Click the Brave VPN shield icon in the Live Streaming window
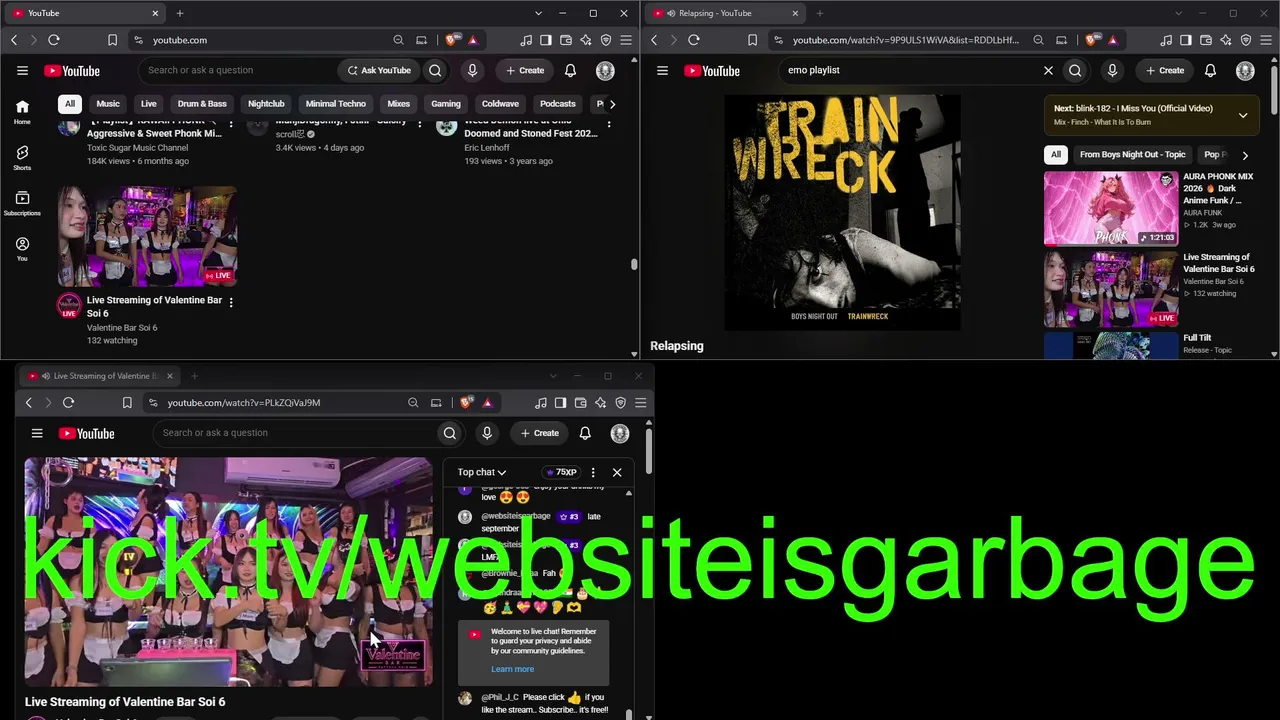Image resolution: width=1280 pixels, height=720 pixels. (621, 403)
